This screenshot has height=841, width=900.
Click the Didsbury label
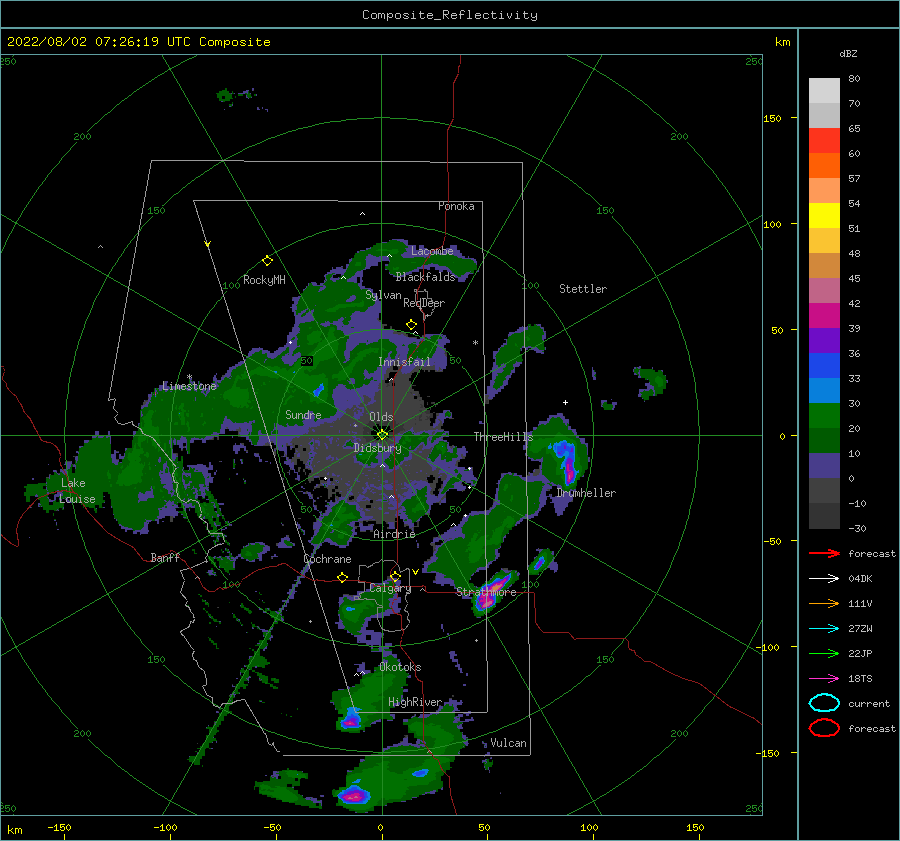click(x=378, y=448)
